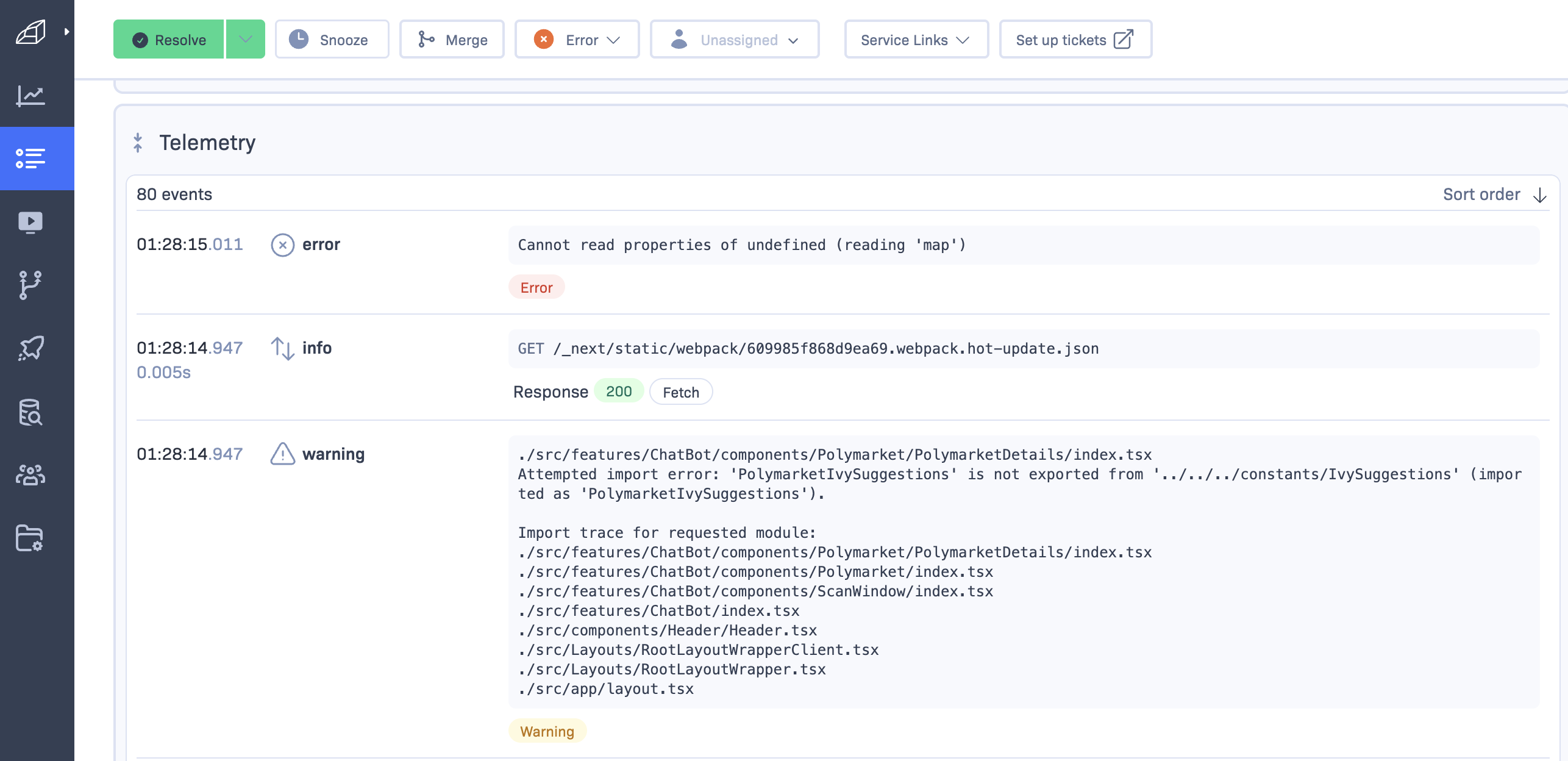Viewport: 1568px width, 761px height.
Task: Open the Resolve options dropdown arrow
Action: coord(246,40)
